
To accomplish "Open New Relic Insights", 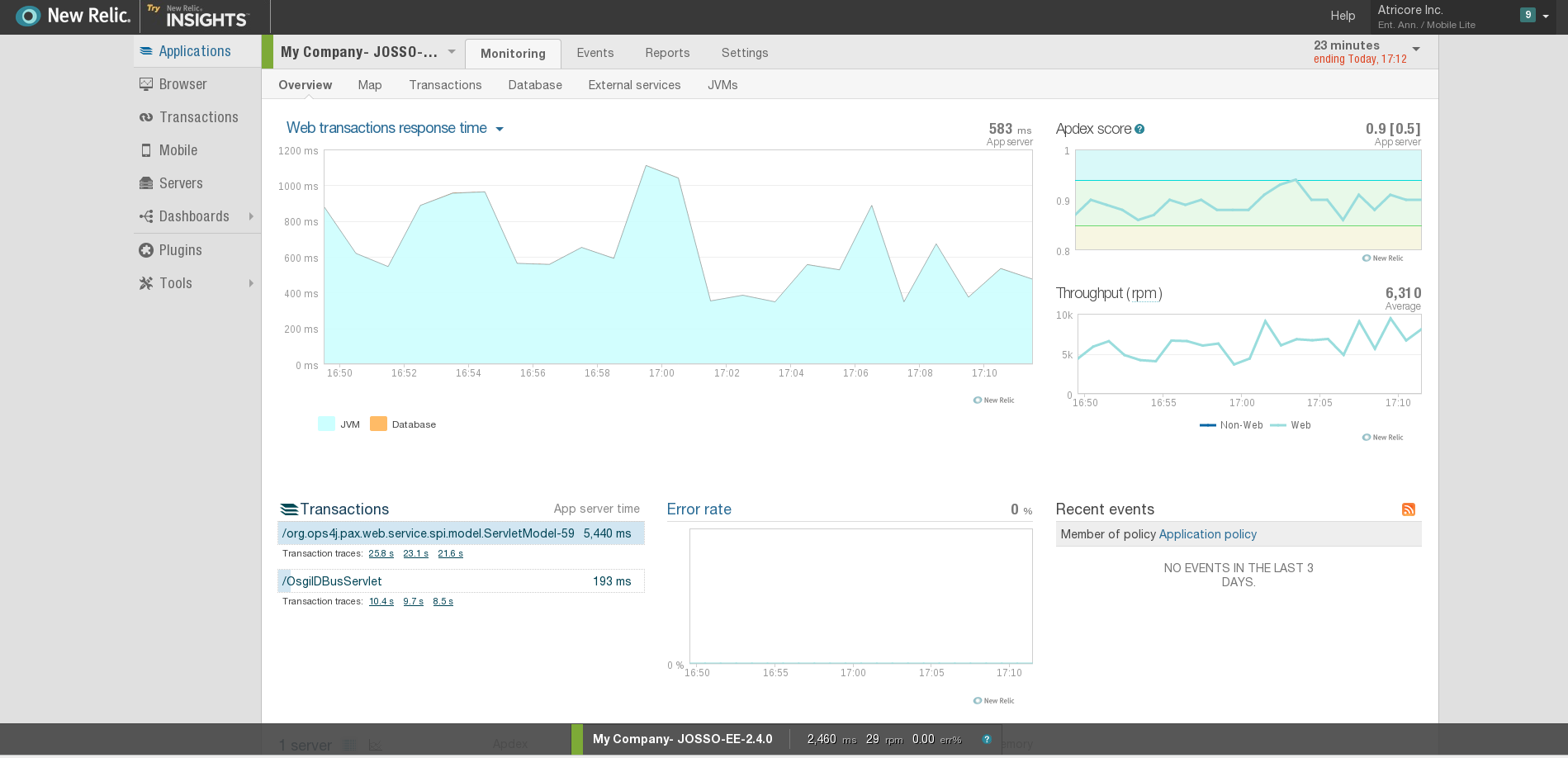I will pos(198,16).
